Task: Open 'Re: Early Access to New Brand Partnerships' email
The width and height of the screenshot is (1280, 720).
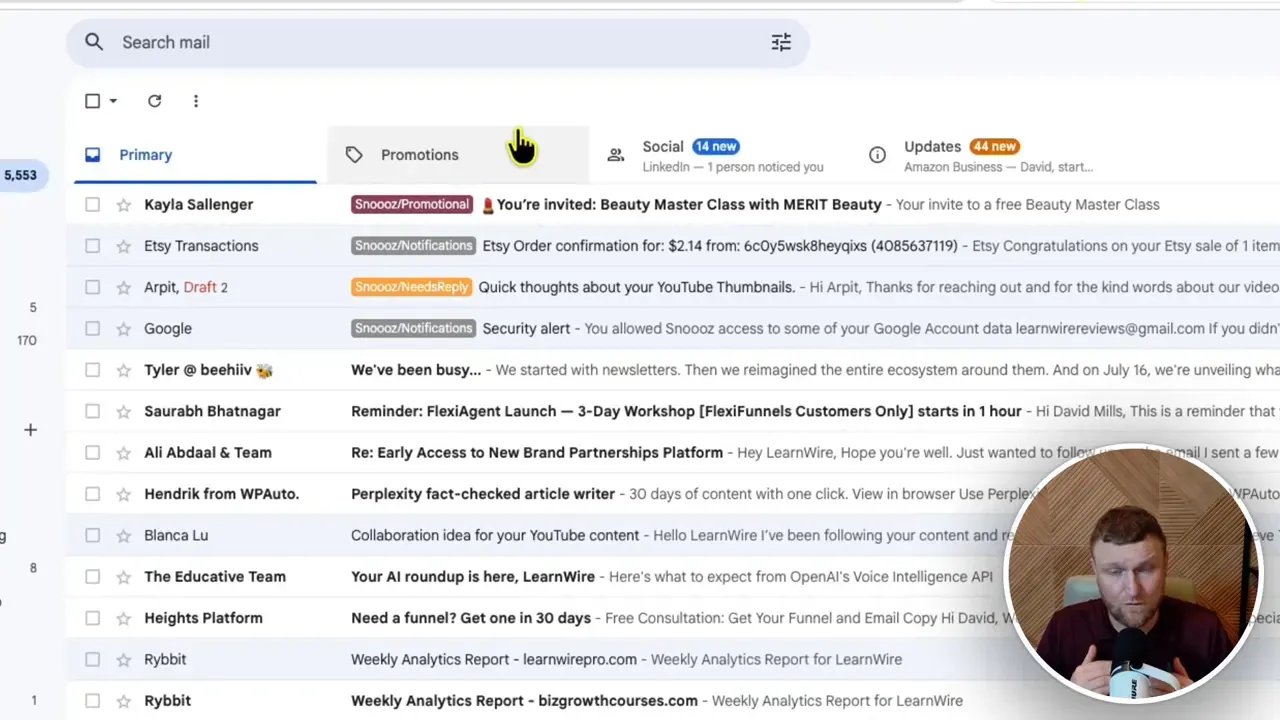Action: [x=537, y=452]
